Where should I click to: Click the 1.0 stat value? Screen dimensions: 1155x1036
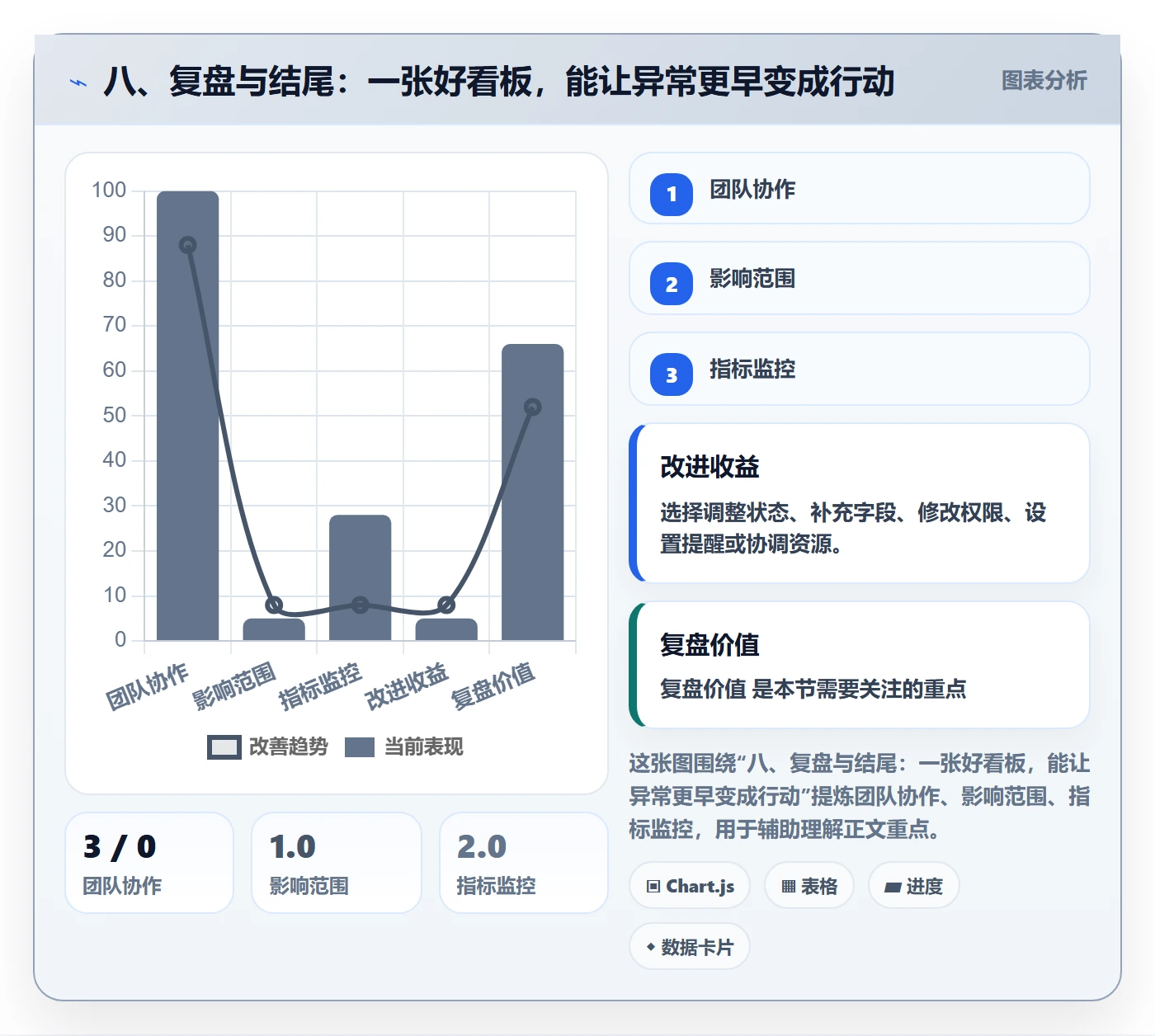coord(293,847)
